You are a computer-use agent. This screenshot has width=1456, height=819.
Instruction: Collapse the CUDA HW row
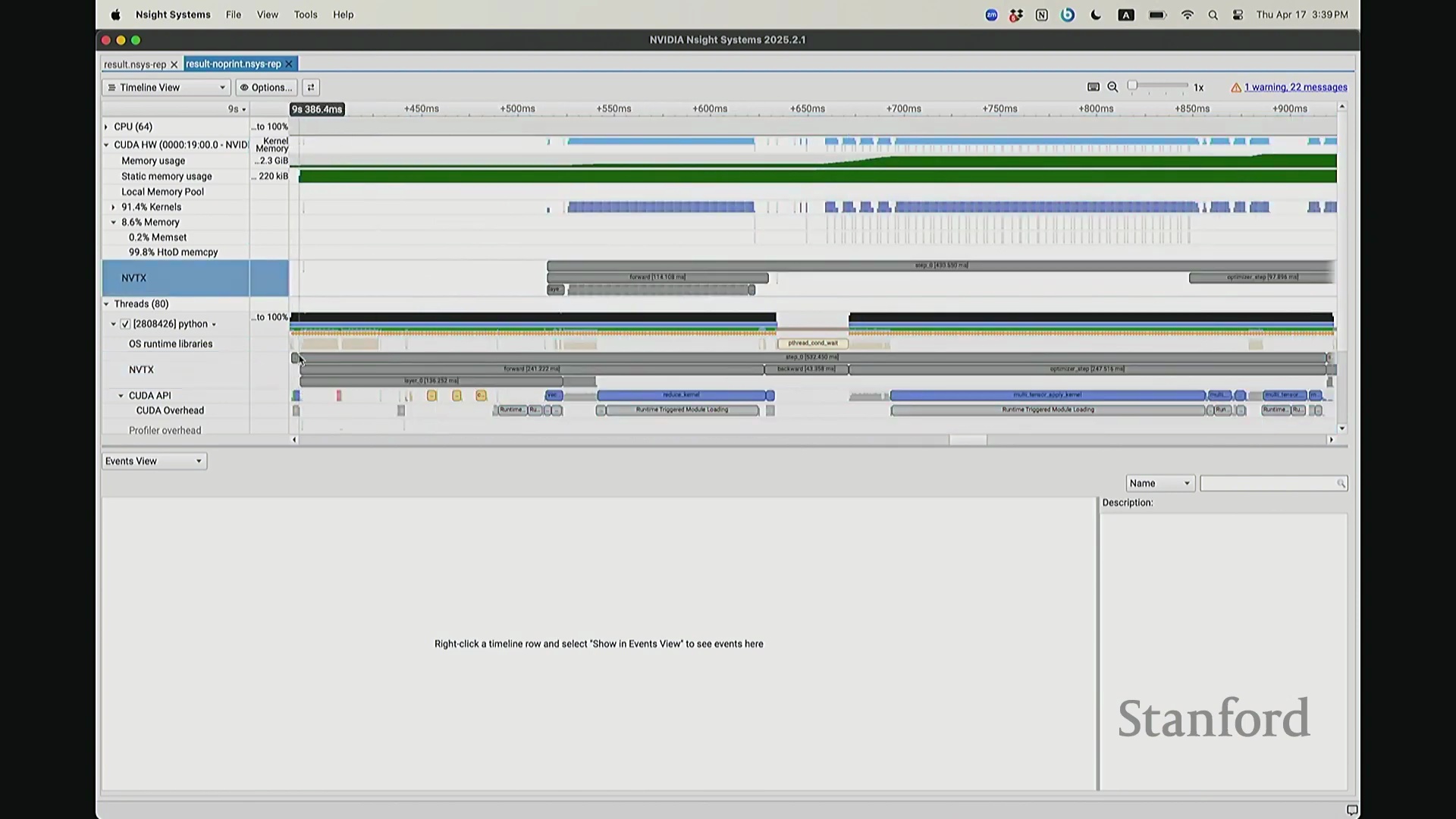tap(106, 145)
